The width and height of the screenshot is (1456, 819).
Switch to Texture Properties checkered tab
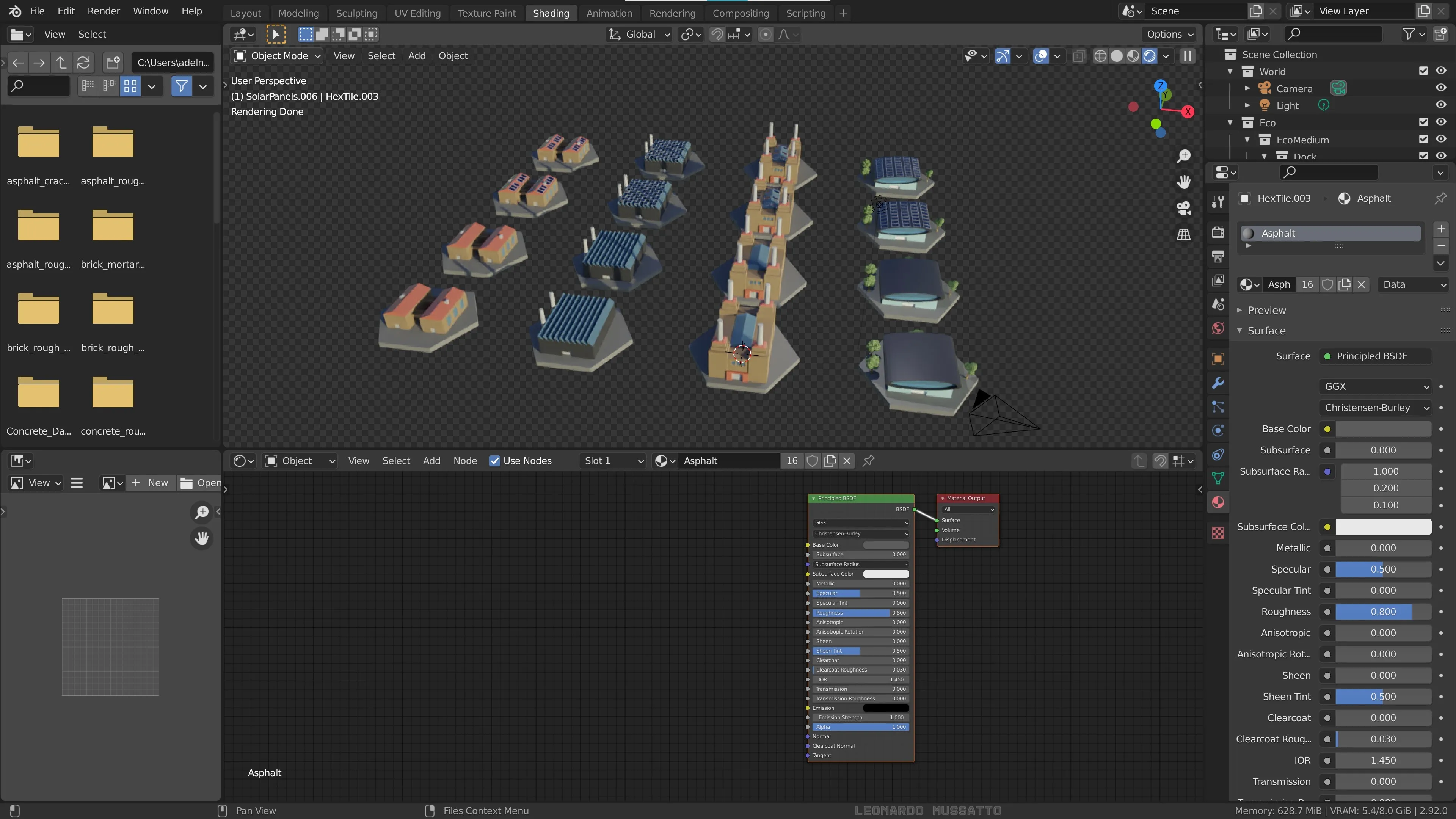tap(1218, 532)
